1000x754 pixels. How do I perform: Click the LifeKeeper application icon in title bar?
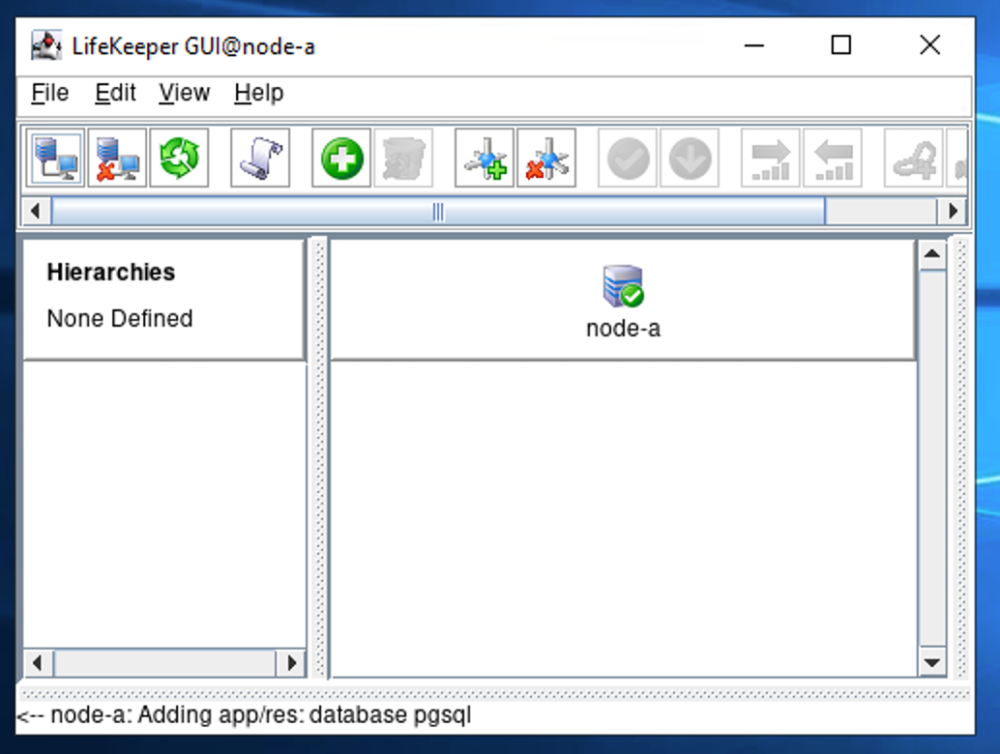point(47,45)
